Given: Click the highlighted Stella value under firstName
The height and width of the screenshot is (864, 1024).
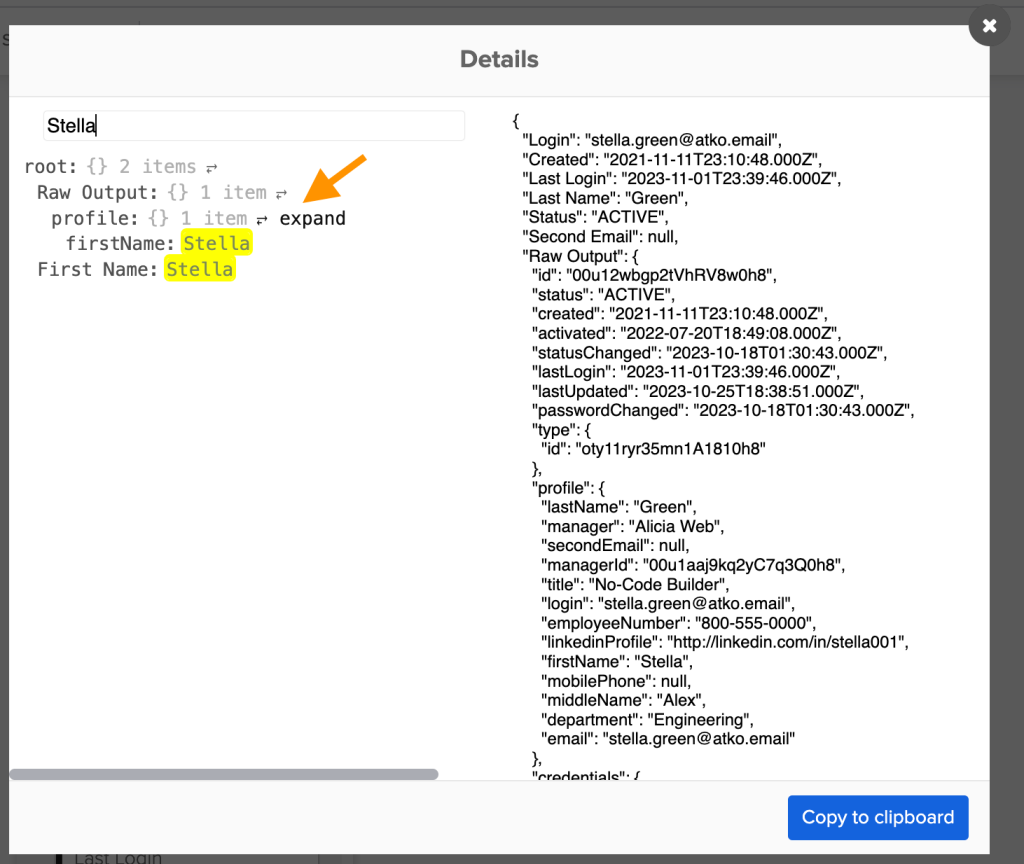Looking at the screenshot, I should click(x=217, y=243).
